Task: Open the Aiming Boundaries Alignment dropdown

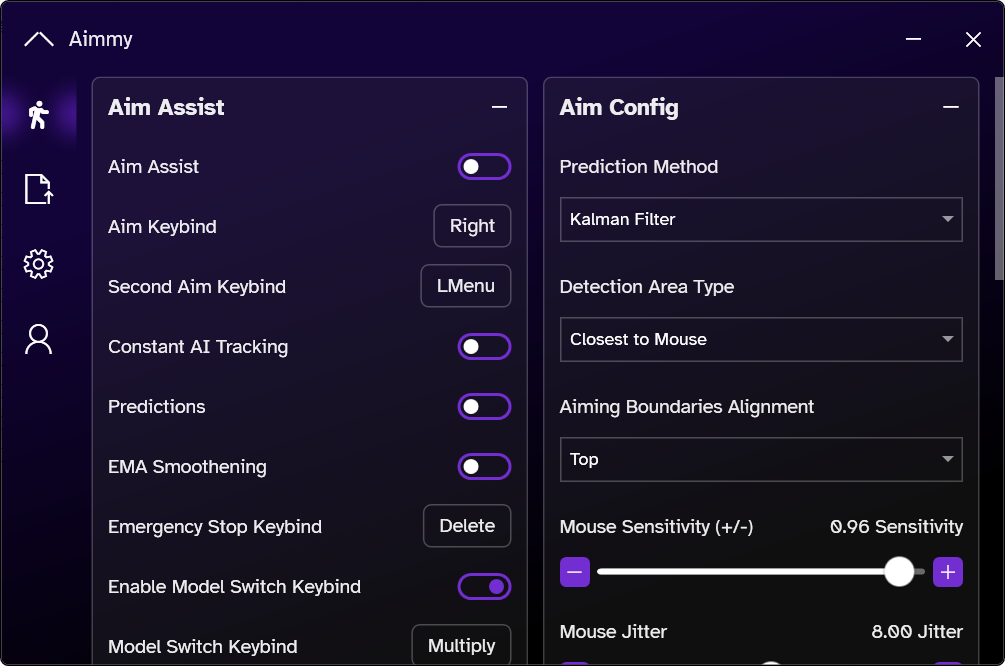Action: [x=760, y=459]
